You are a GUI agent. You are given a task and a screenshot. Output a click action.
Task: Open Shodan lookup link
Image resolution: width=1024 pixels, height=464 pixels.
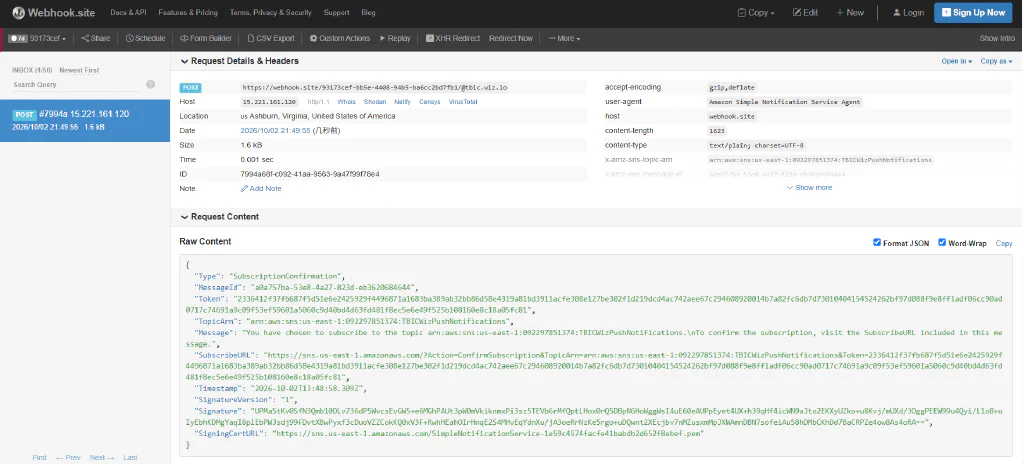(x=375, y=102)
